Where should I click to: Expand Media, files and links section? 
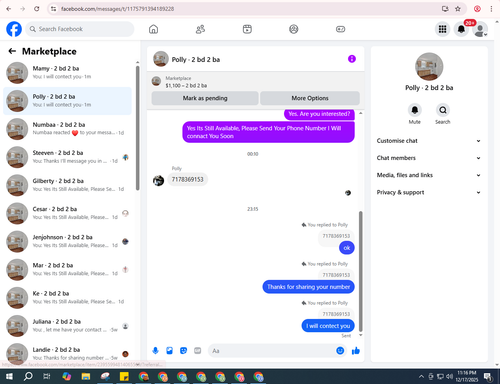point(429,175)
